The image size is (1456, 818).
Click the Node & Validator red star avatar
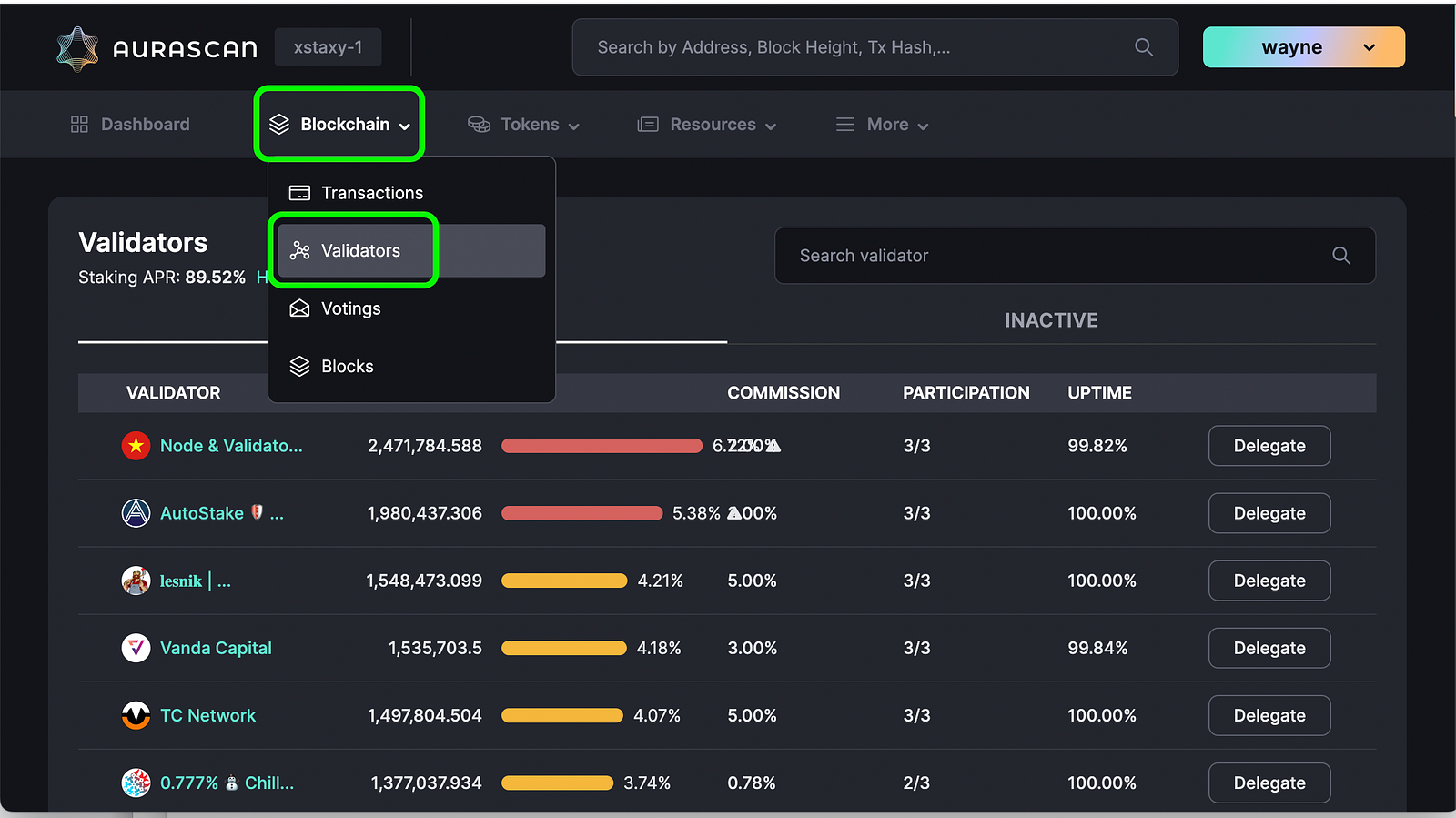[136, 446]
